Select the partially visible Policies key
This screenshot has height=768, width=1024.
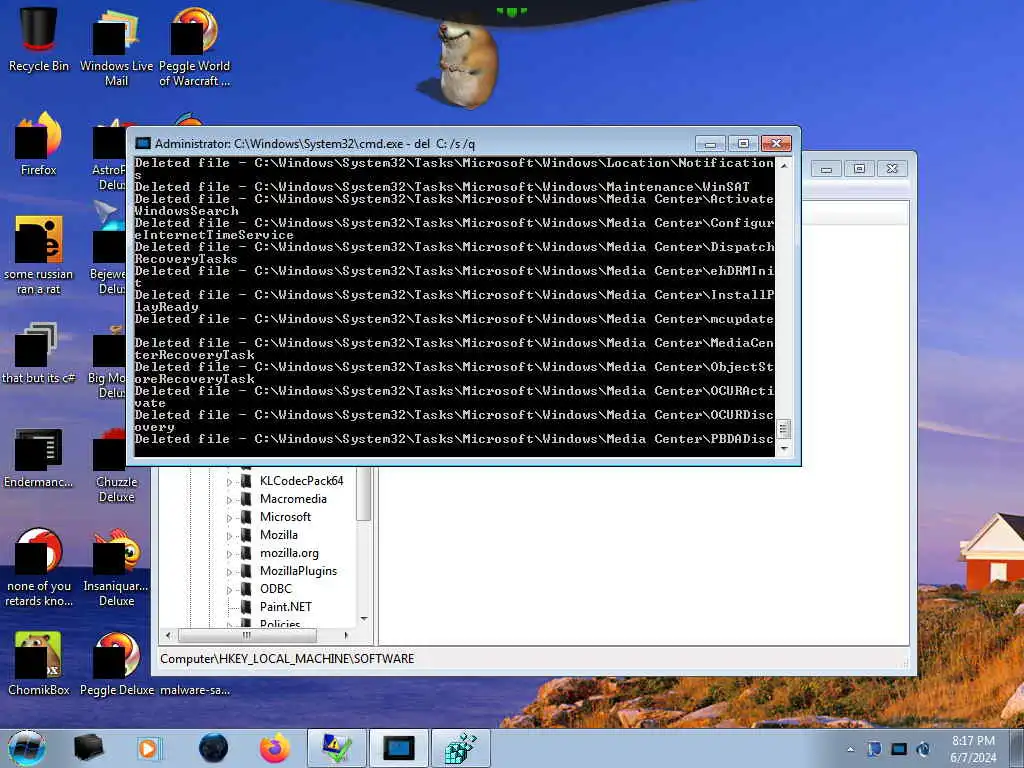pyautogui.click(x=280, y=624)
